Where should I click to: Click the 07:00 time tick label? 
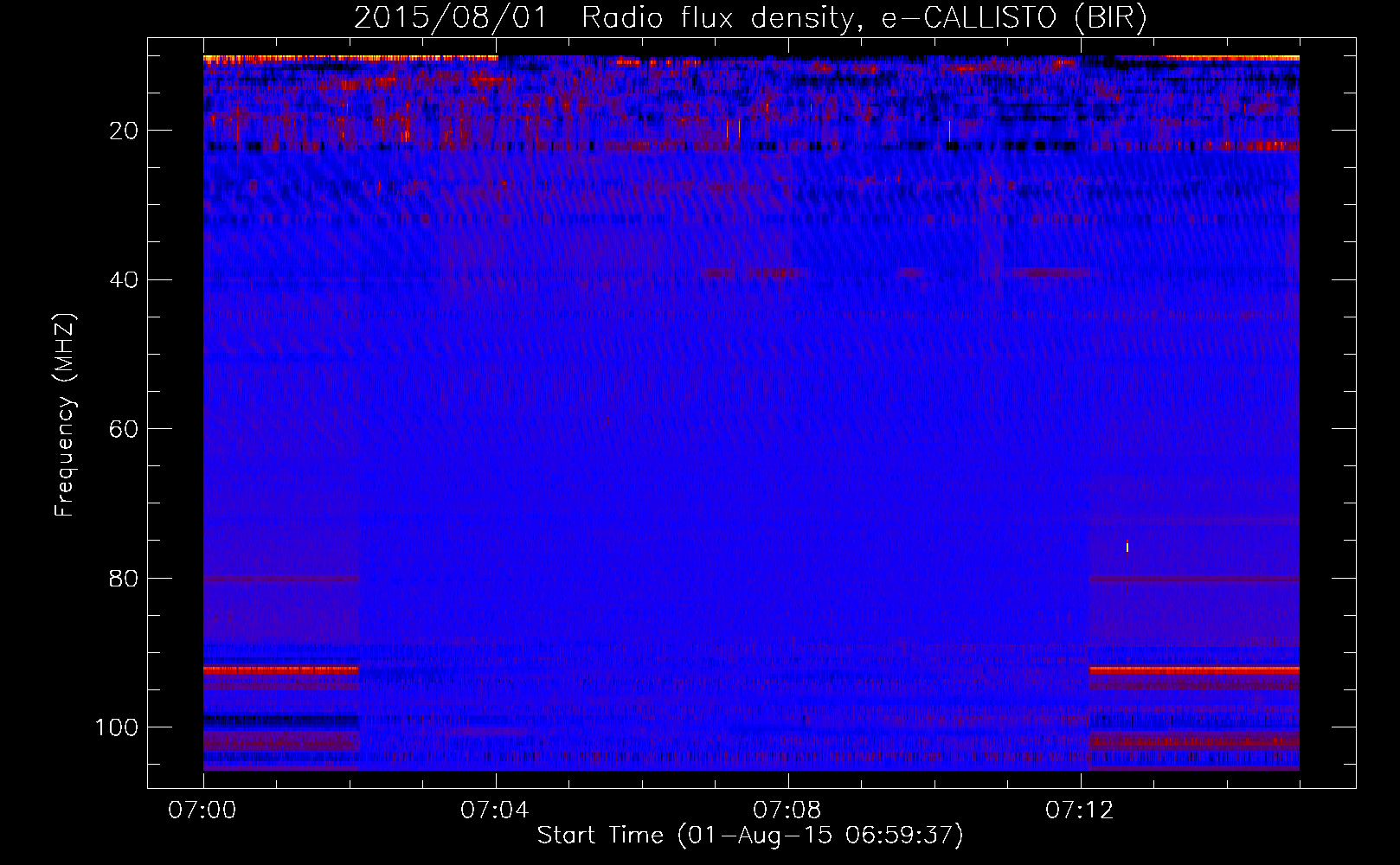tap(203, 811)
